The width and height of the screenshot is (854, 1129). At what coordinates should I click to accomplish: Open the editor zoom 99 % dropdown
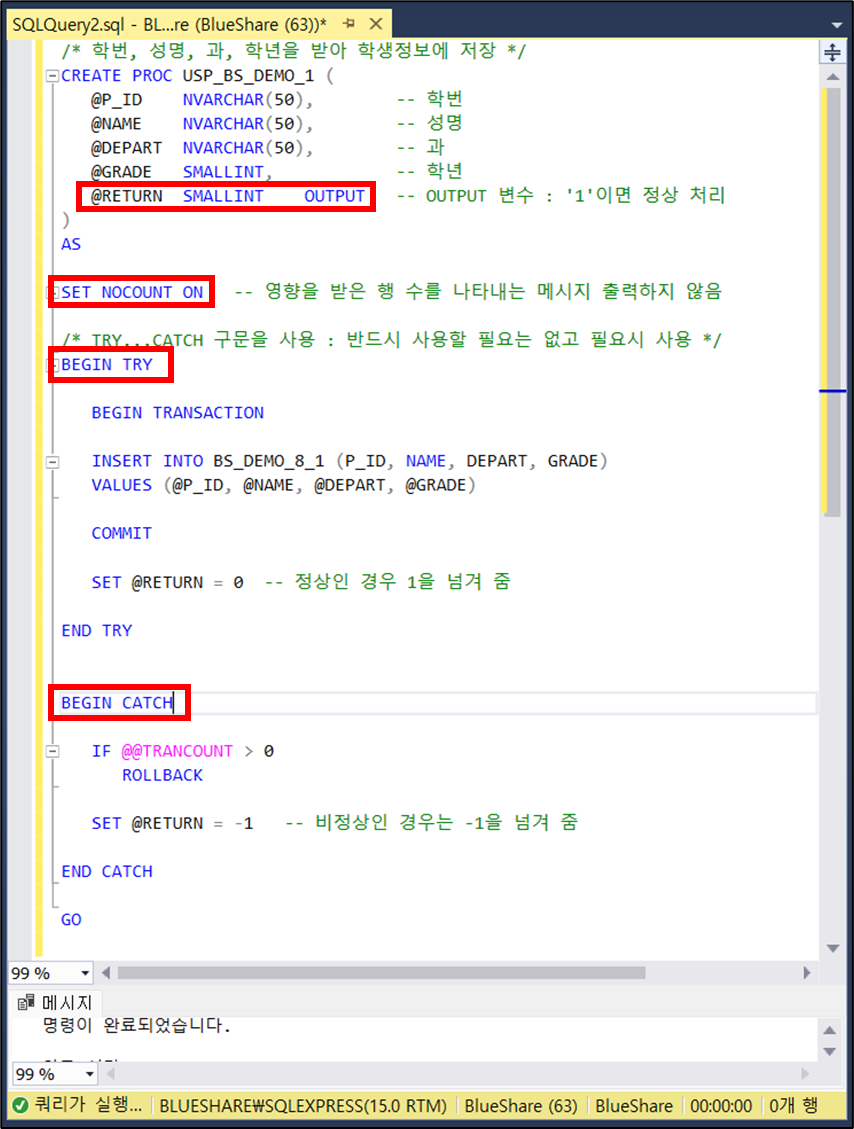coord(85,973)
